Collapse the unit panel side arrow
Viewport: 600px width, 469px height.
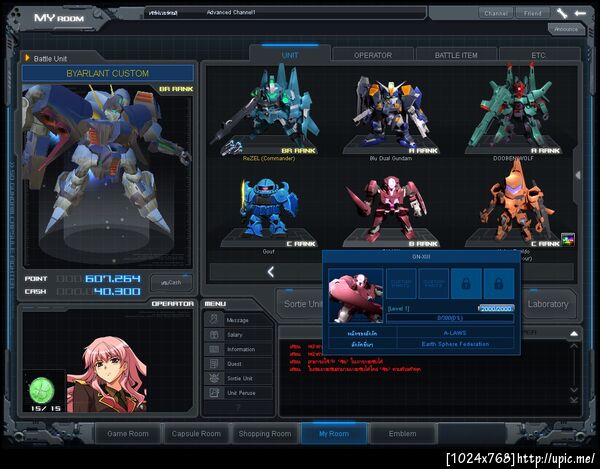[x=578, y=175]
